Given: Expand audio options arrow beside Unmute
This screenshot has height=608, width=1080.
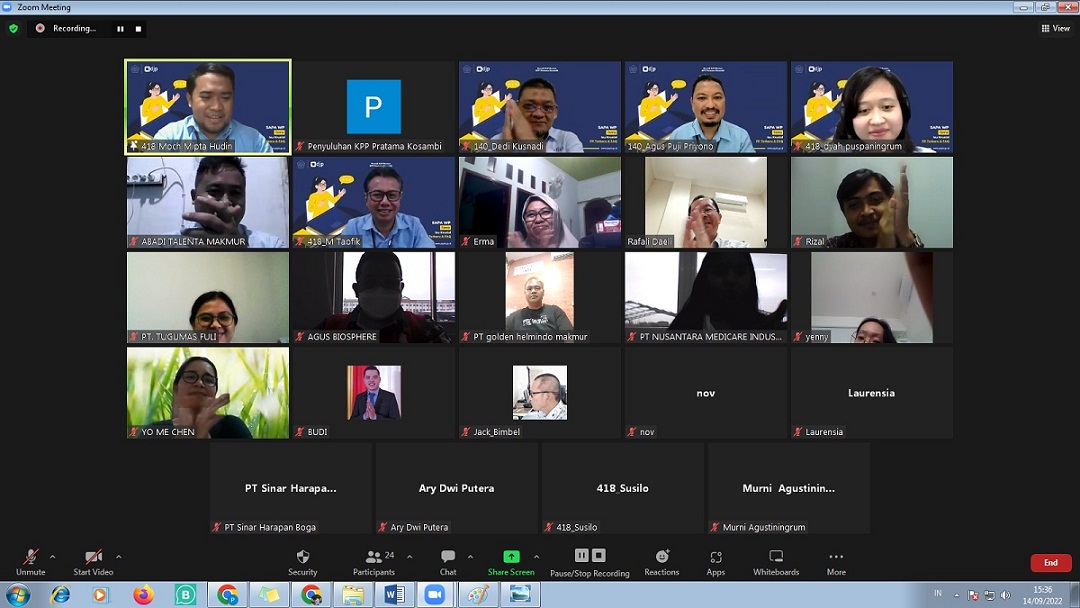Looking at the screenshot, I should pos(52,557).
